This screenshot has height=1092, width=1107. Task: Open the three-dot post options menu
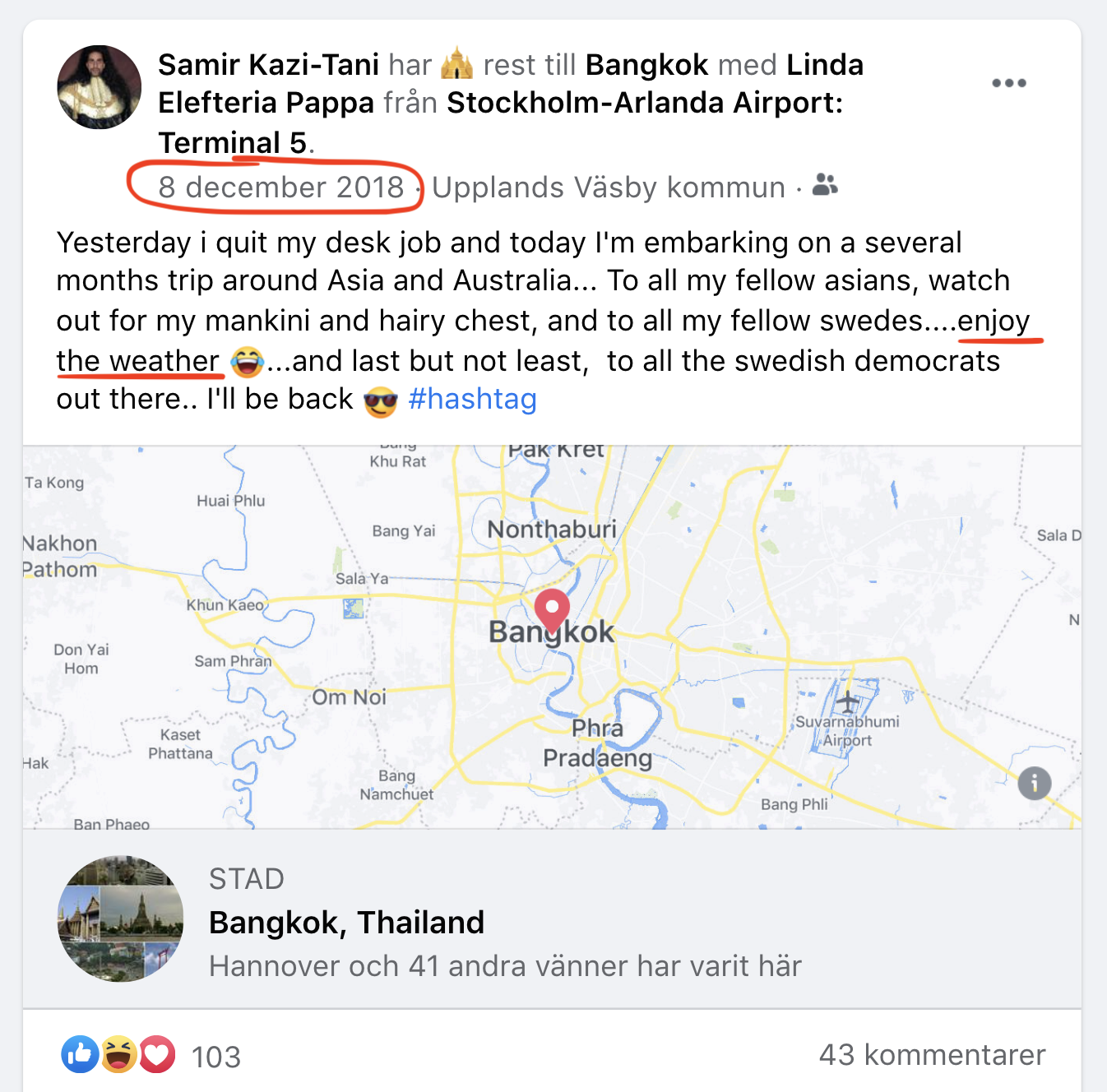tap(1008, 83)
